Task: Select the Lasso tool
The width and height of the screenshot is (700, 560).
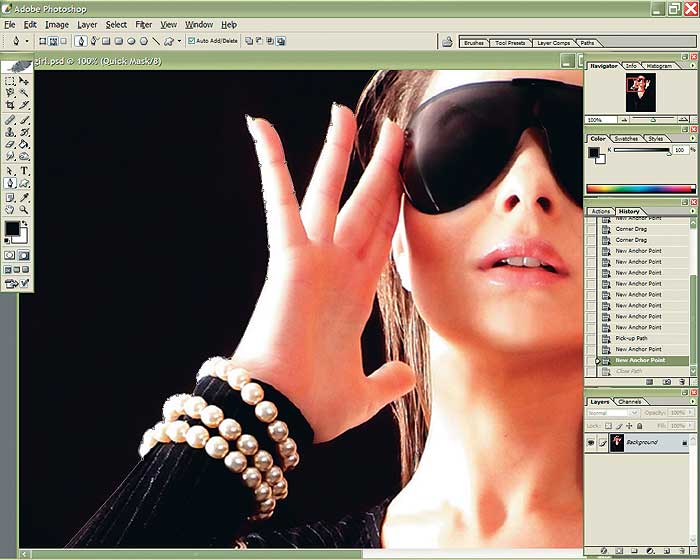Action: point(10,93)
